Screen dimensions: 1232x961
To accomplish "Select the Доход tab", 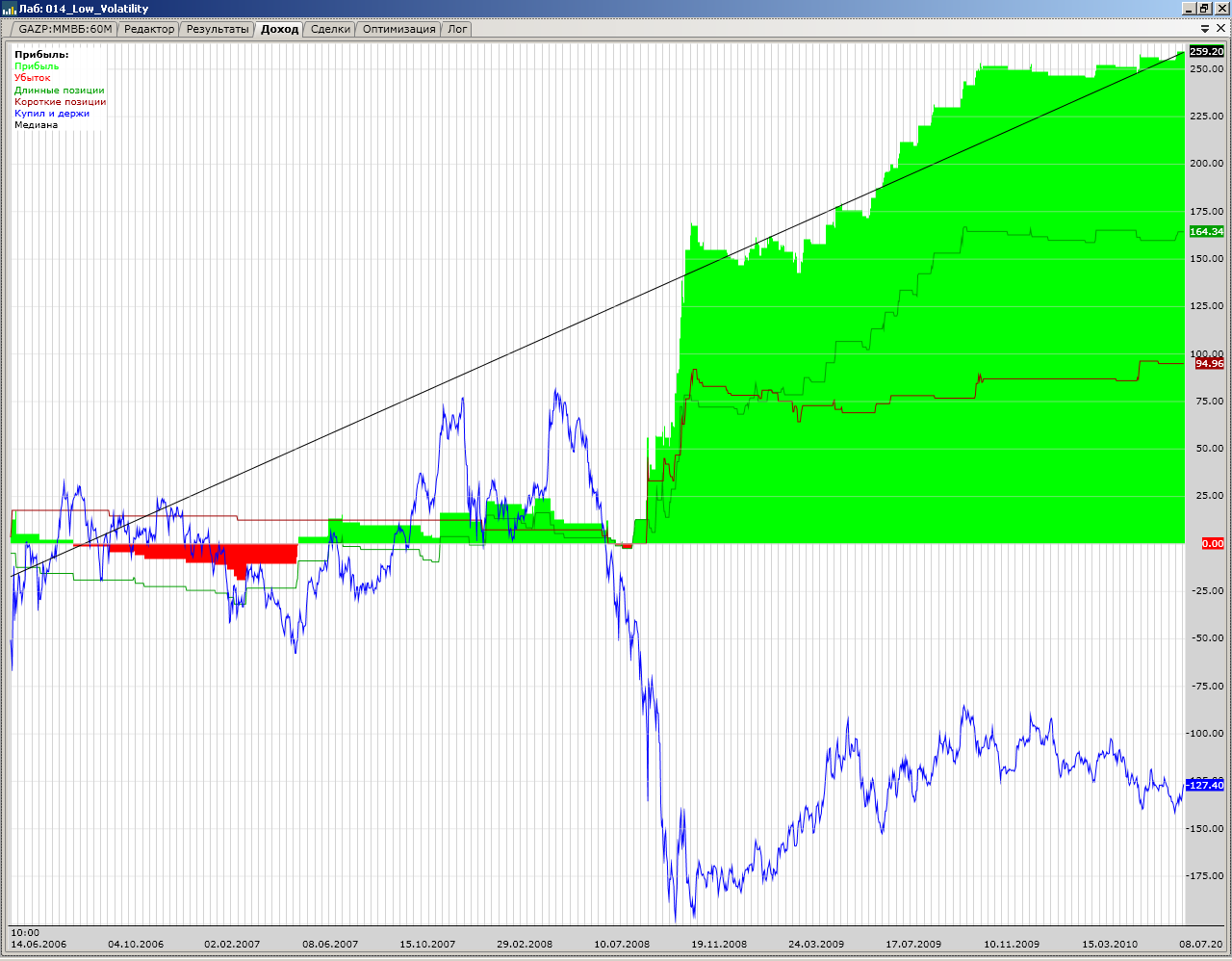I will (280, 29).
